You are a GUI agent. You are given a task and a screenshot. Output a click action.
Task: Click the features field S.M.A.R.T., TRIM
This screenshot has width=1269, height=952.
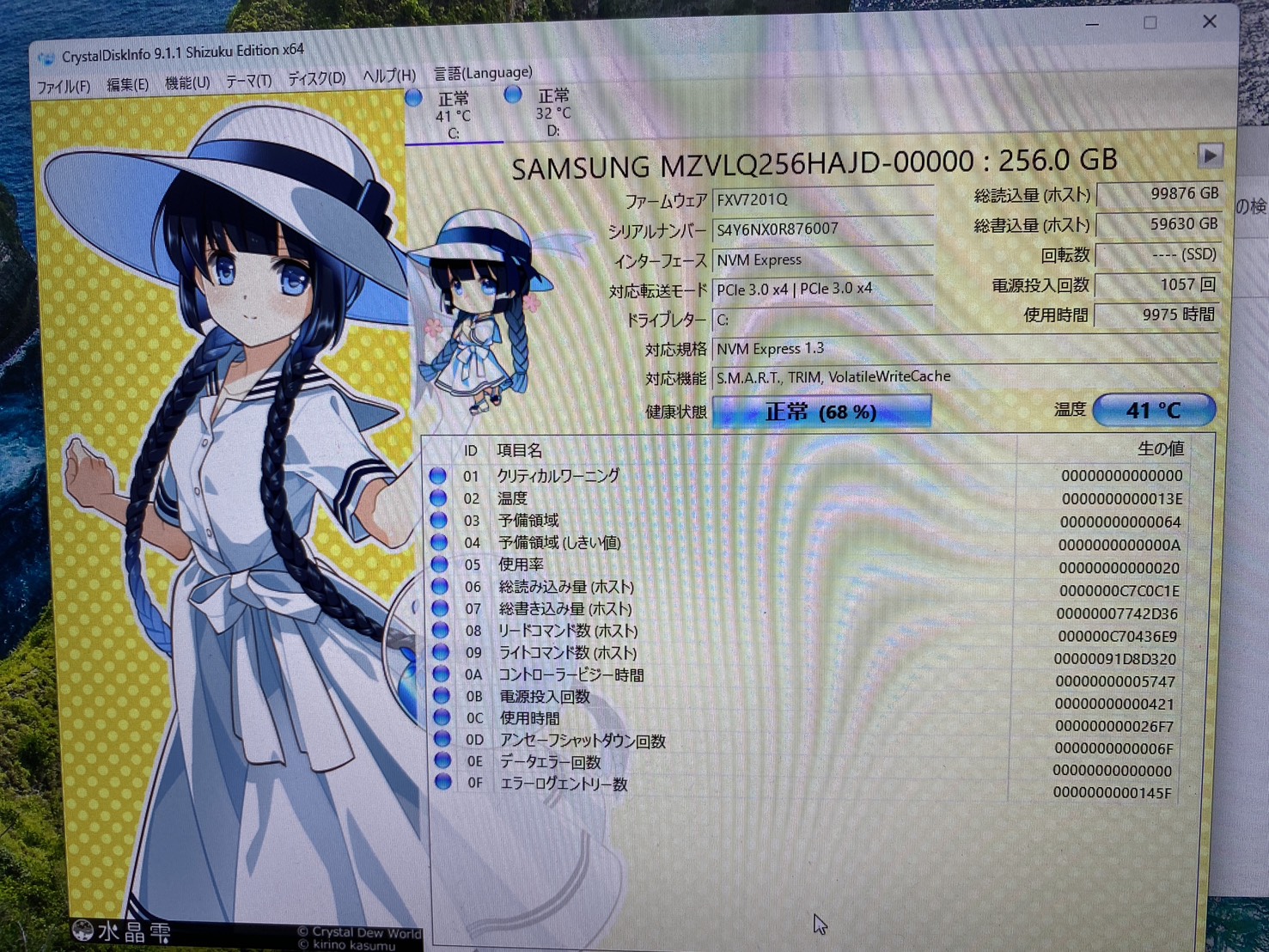[x=965, y=377]
